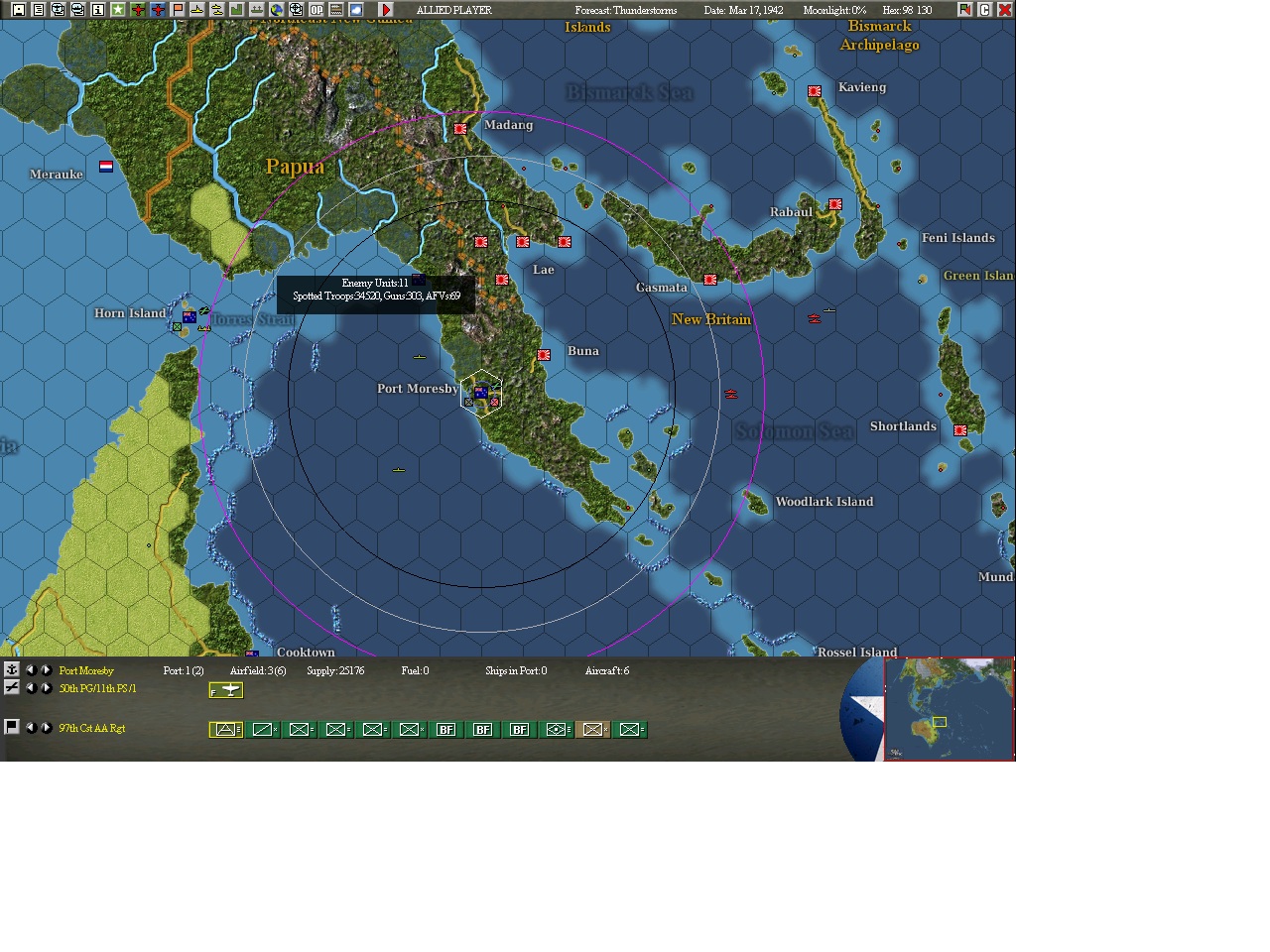The height and width of the screenshot is (952, 1270).
Task: Click the C button in top bar
Action: click(985, 10)
